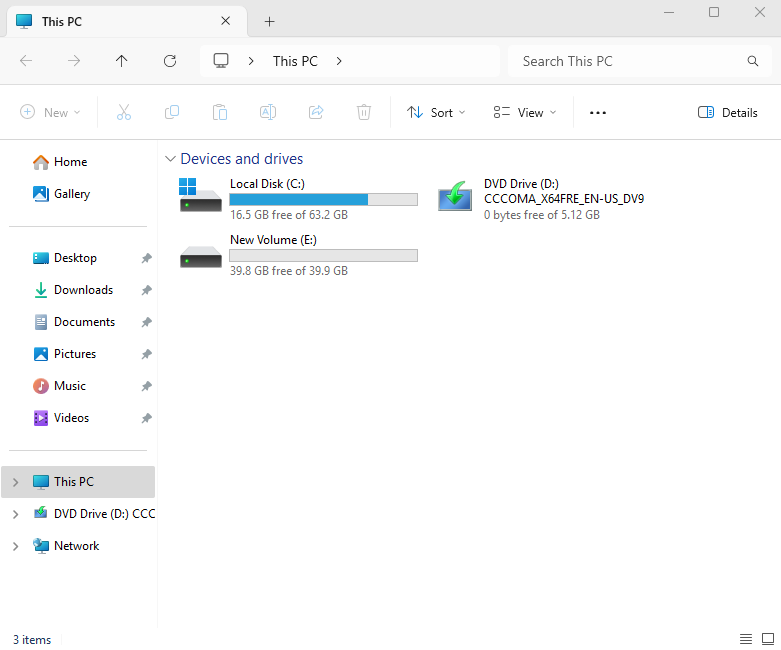Select the DVD Drive (D:) icon

click(456, 197)
